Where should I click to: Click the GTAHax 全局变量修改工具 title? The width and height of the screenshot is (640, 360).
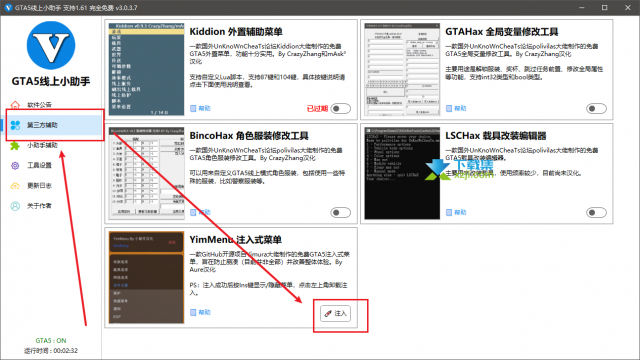click(x=502, y=32)
